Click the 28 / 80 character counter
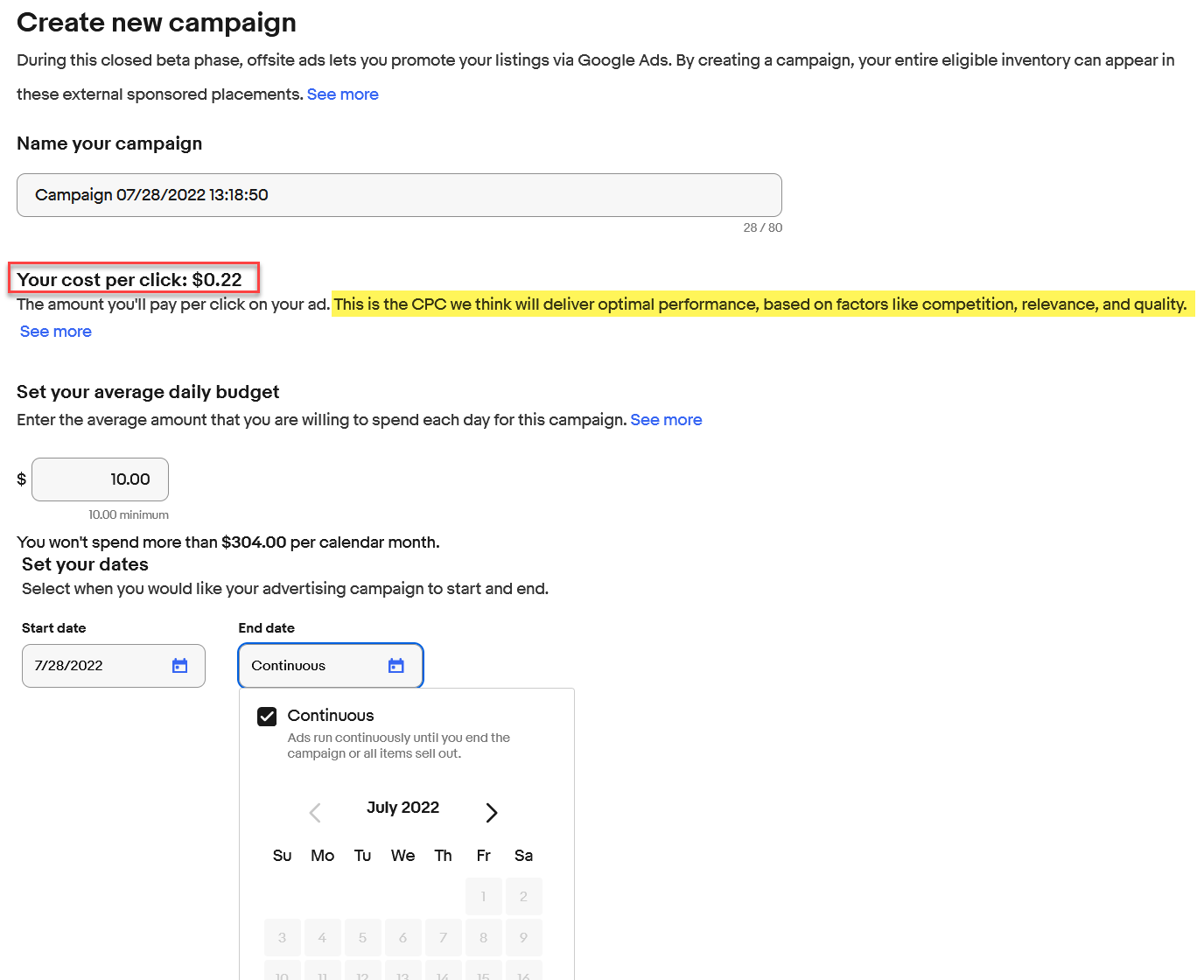The height and width of the screenshot is (980, 1204). pyautogui.click(x=763, y=227)
